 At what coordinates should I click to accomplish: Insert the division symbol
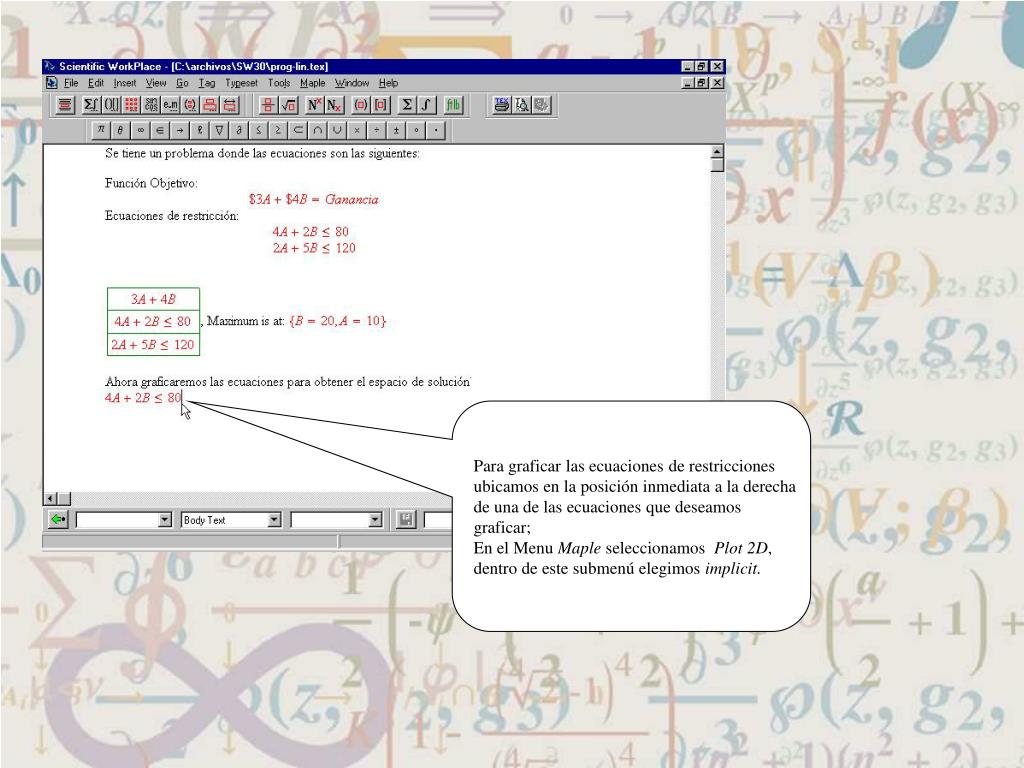click(x=376, y=130)
